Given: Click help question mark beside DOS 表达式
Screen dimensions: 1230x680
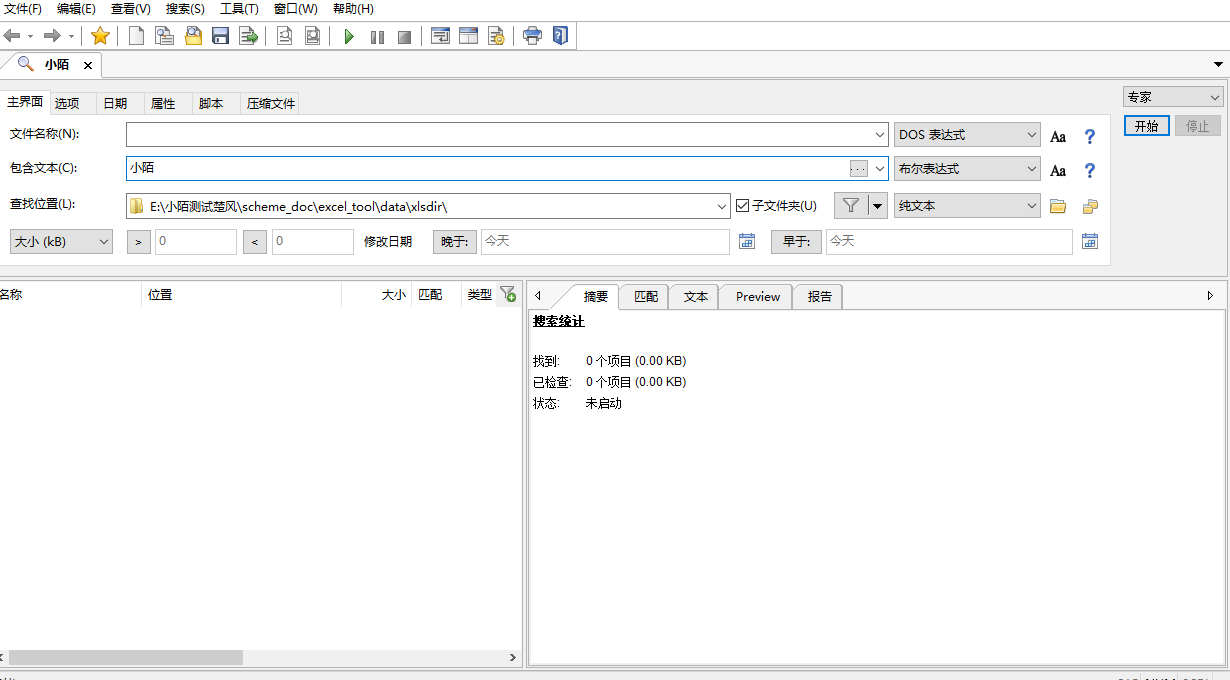Looking at the screenshot, I should click(x=1090, y=136).
